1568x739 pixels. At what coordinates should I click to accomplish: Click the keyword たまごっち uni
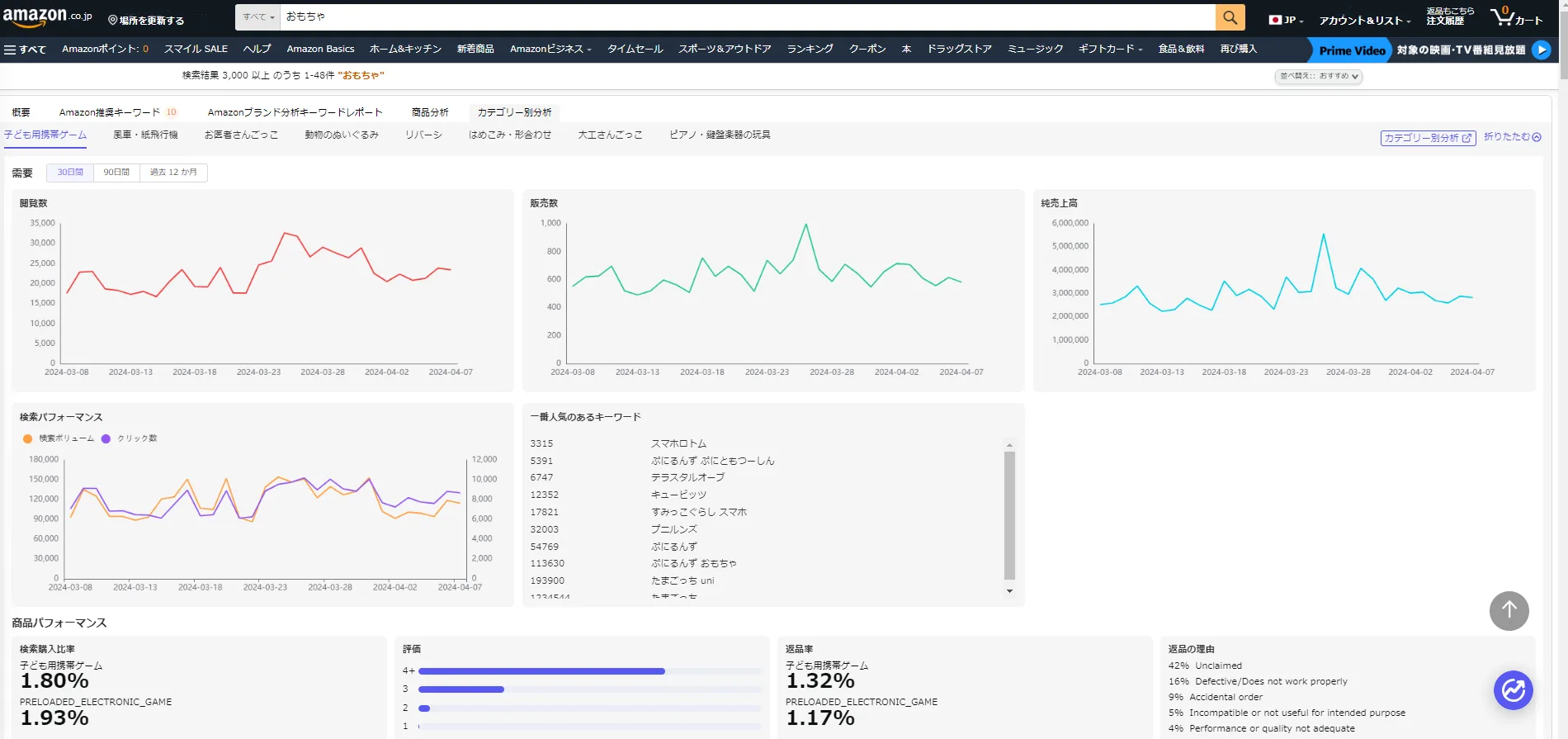click(682, 581)
